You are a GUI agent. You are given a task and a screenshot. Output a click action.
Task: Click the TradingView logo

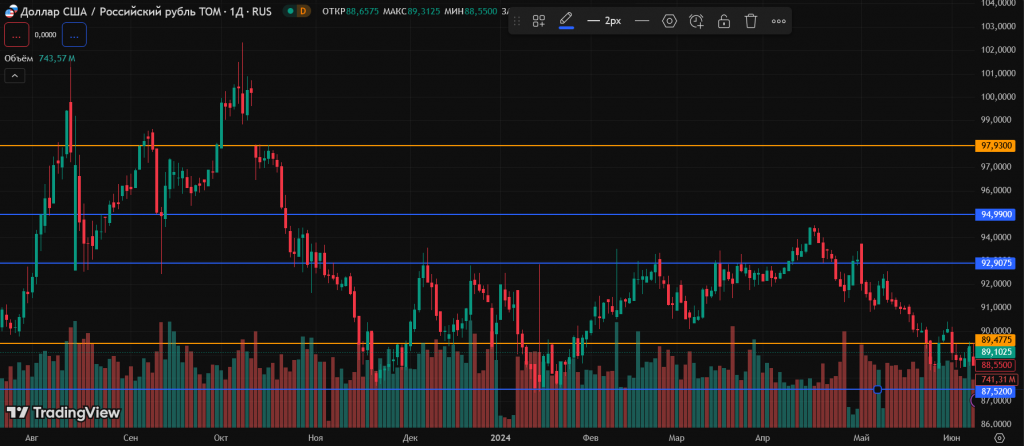tap(63, 413)
